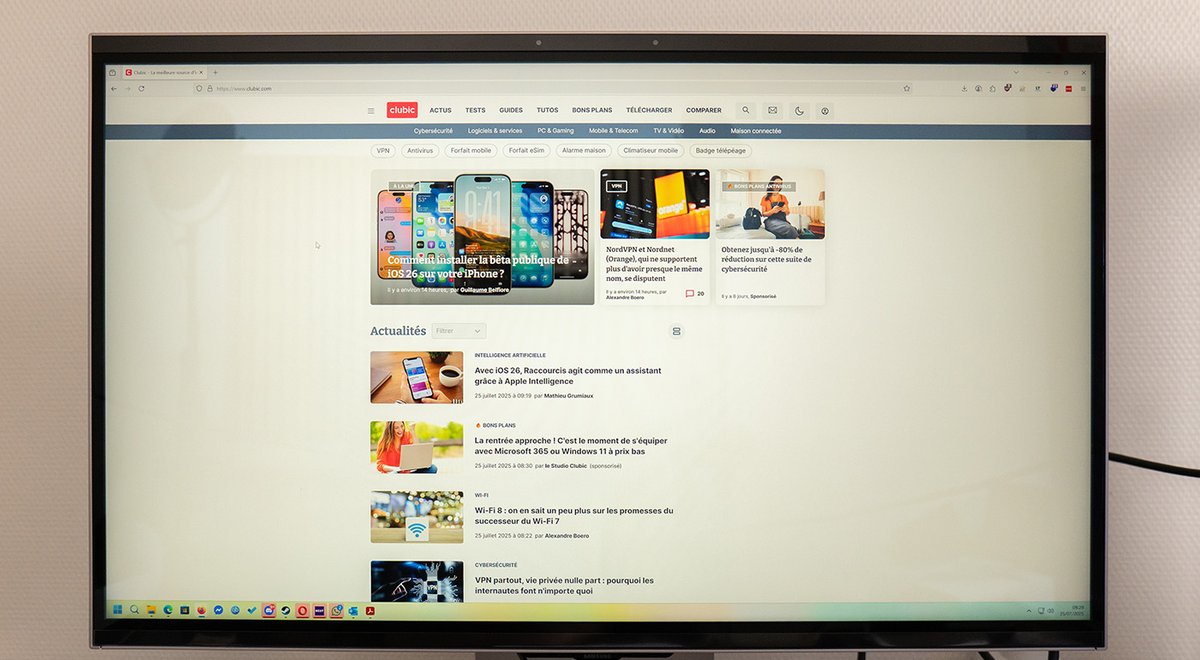Select the Forfait eSim tag chip
Viewport: 1200px width, 660px height.
coord(526,151)
